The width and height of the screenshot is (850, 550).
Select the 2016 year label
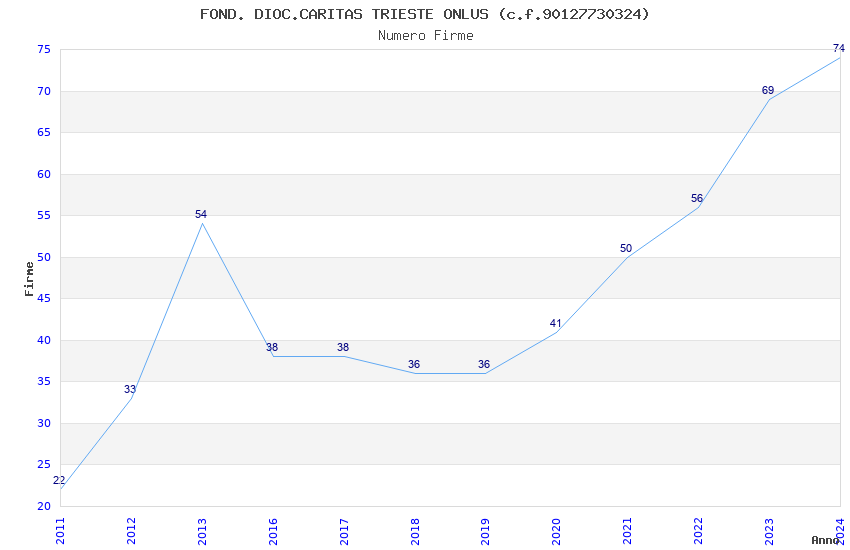[x=273, y=531]
